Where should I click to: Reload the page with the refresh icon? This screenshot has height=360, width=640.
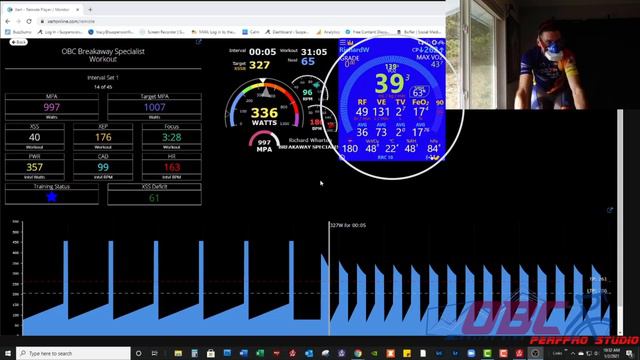coord(29,21)
